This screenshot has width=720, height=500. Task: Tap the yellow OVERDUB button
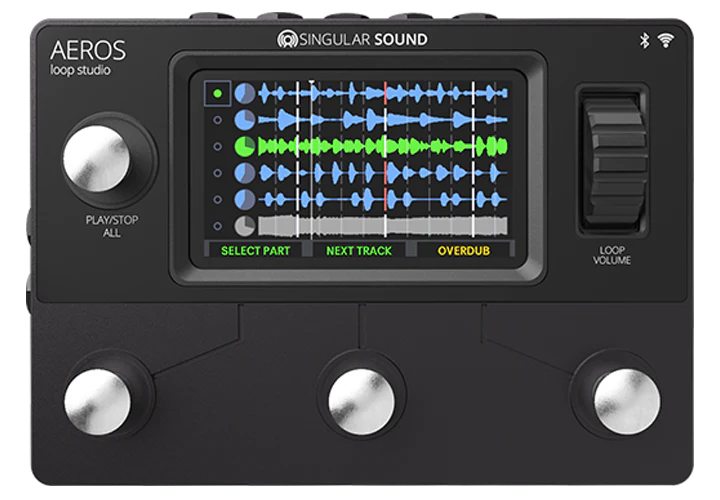click(464, 250)
